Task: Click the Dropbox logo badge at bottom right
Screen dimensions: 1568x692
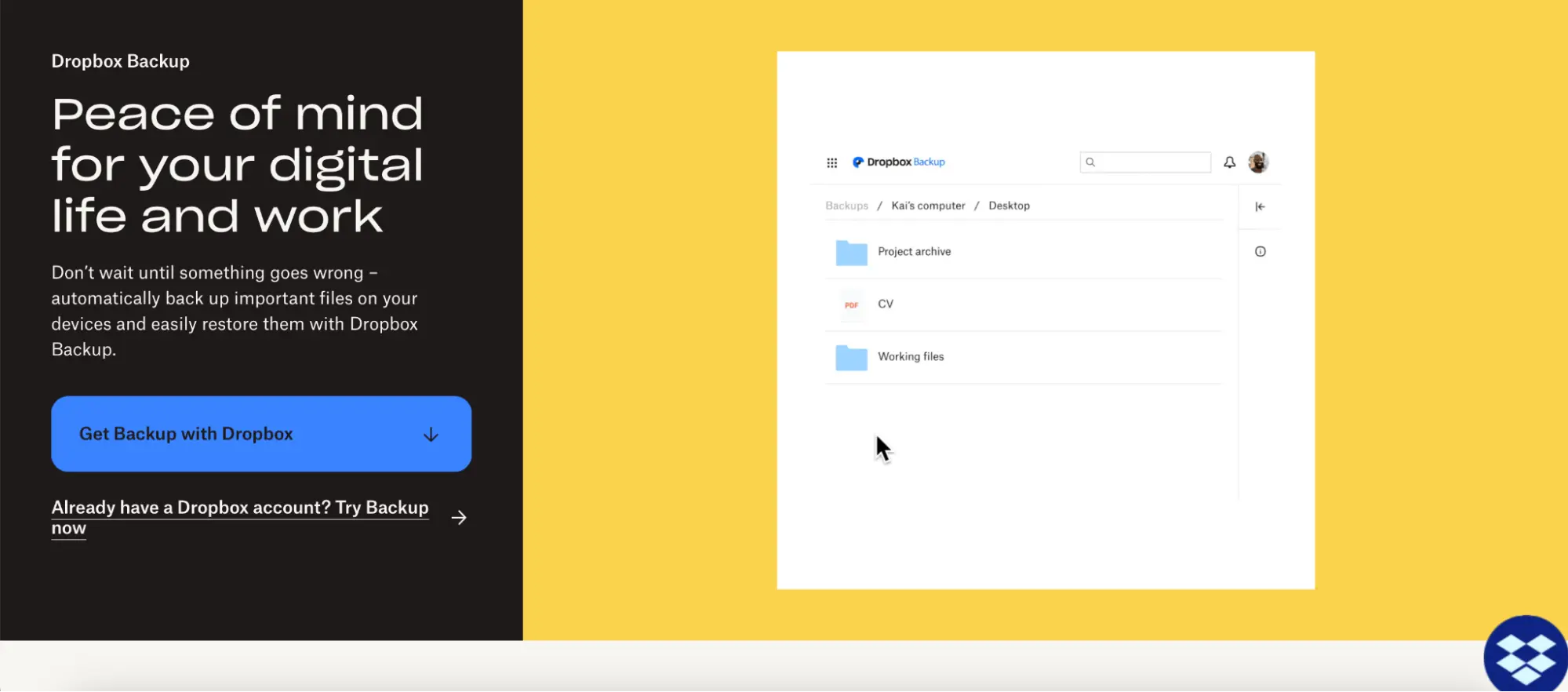Action: [x=1526, y=654]
